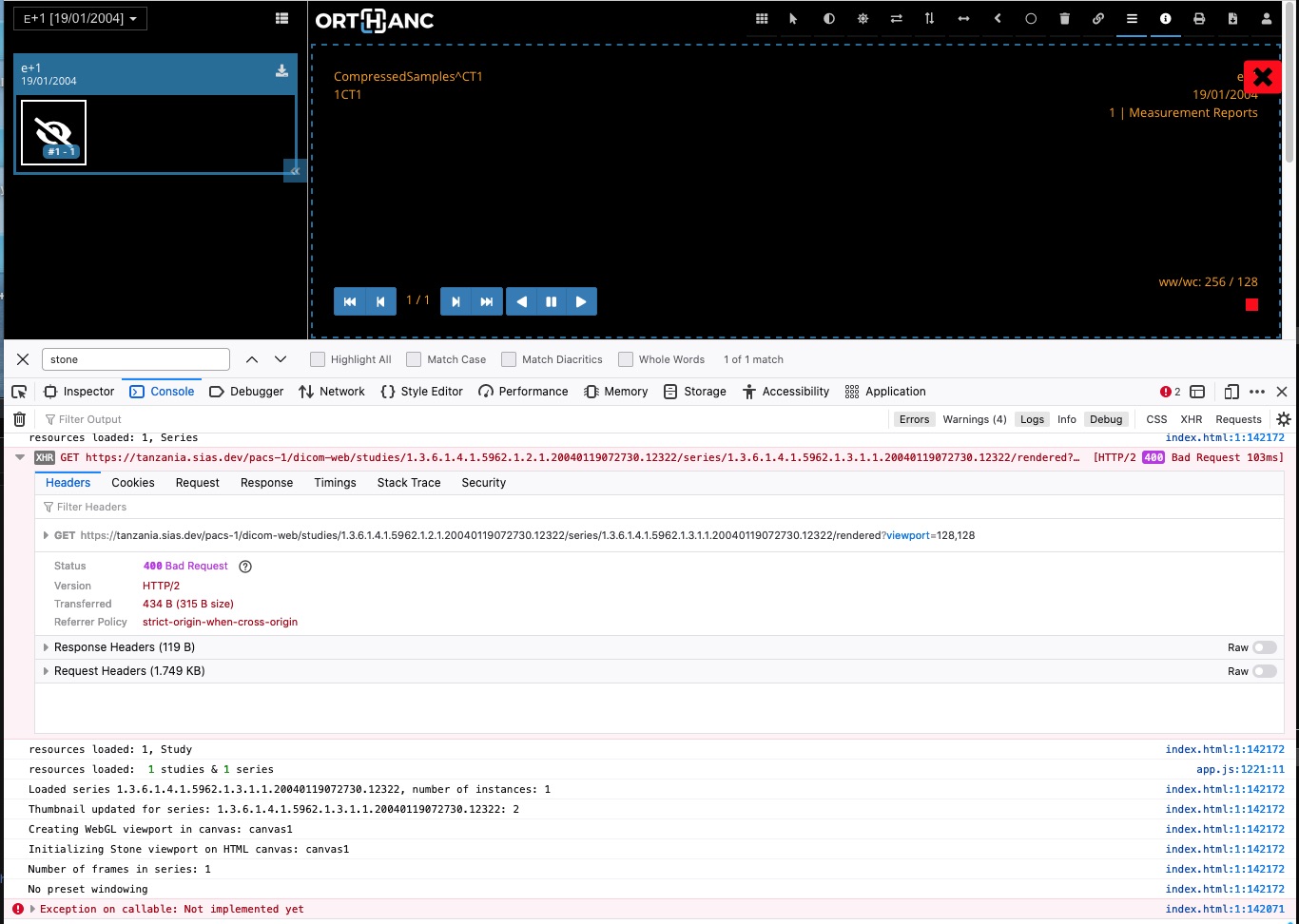Find previous match arrow
1299x924 pixels.
click(252, 359)
